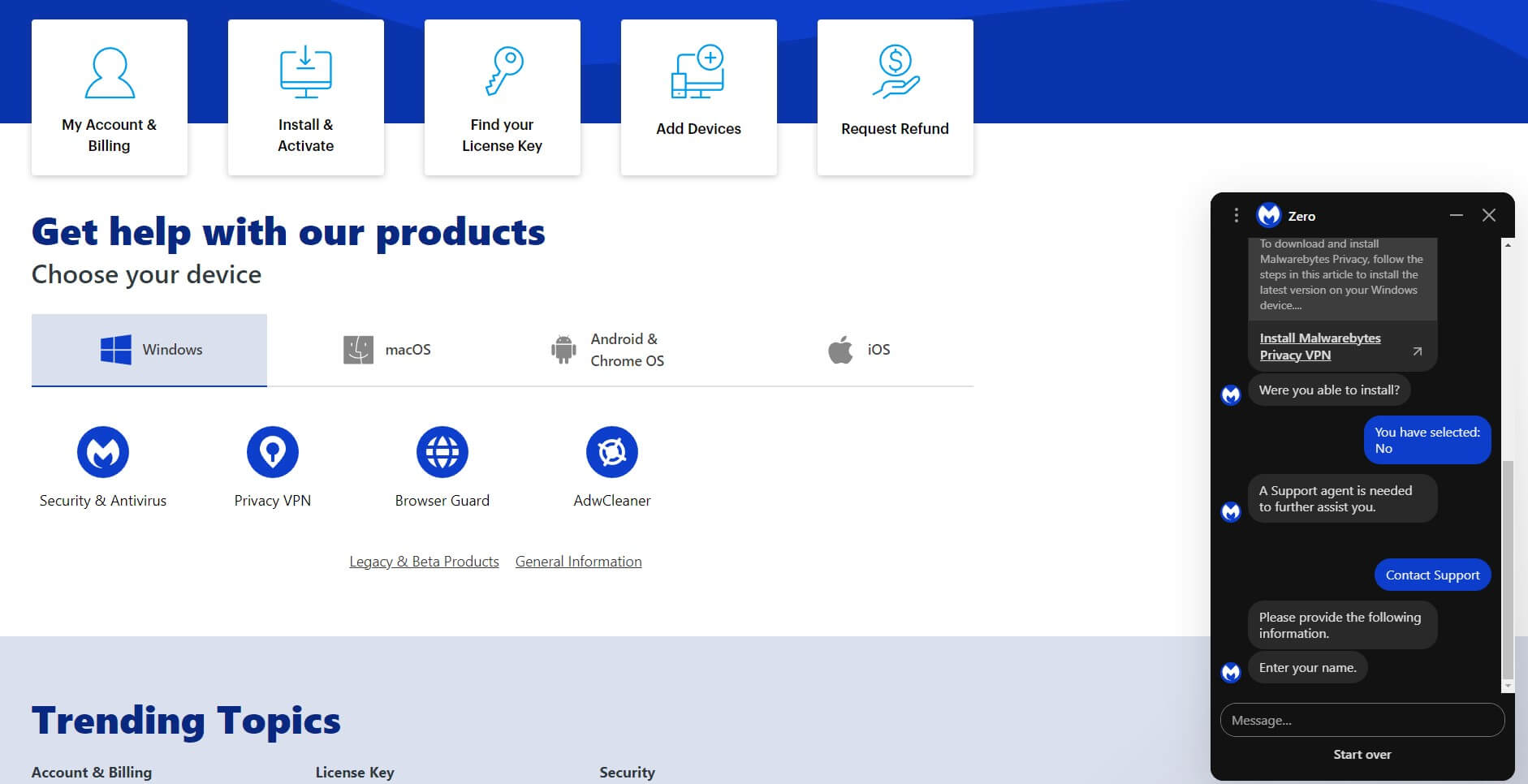The image size is (1528, 784).
Task: Click the Contact Support chat button
Action: [1432, 575]
